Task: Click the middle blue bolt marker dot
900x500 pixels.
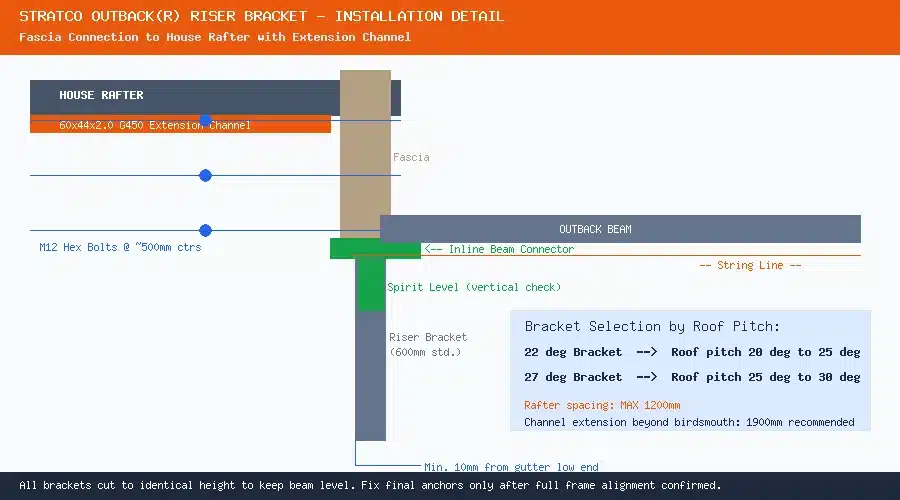Action: click(x=205, y=176)
